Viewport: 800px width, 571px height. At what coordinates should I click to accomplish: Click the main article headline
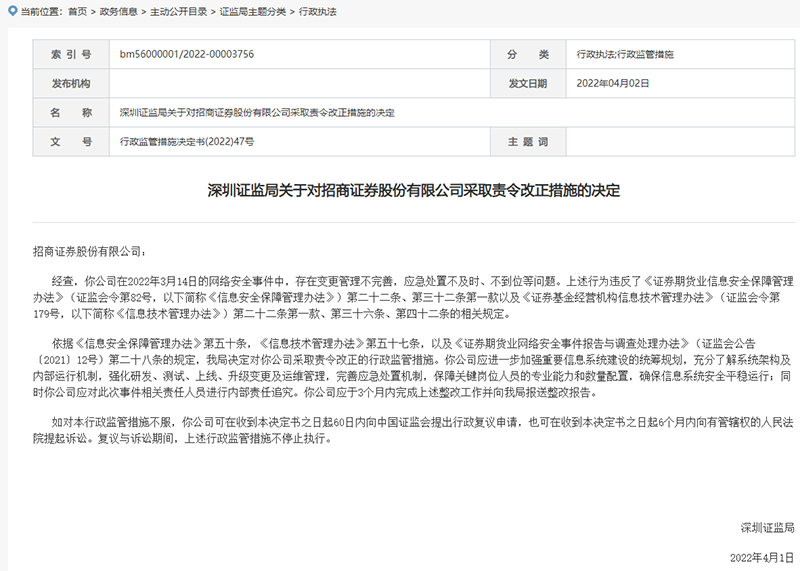413,190
